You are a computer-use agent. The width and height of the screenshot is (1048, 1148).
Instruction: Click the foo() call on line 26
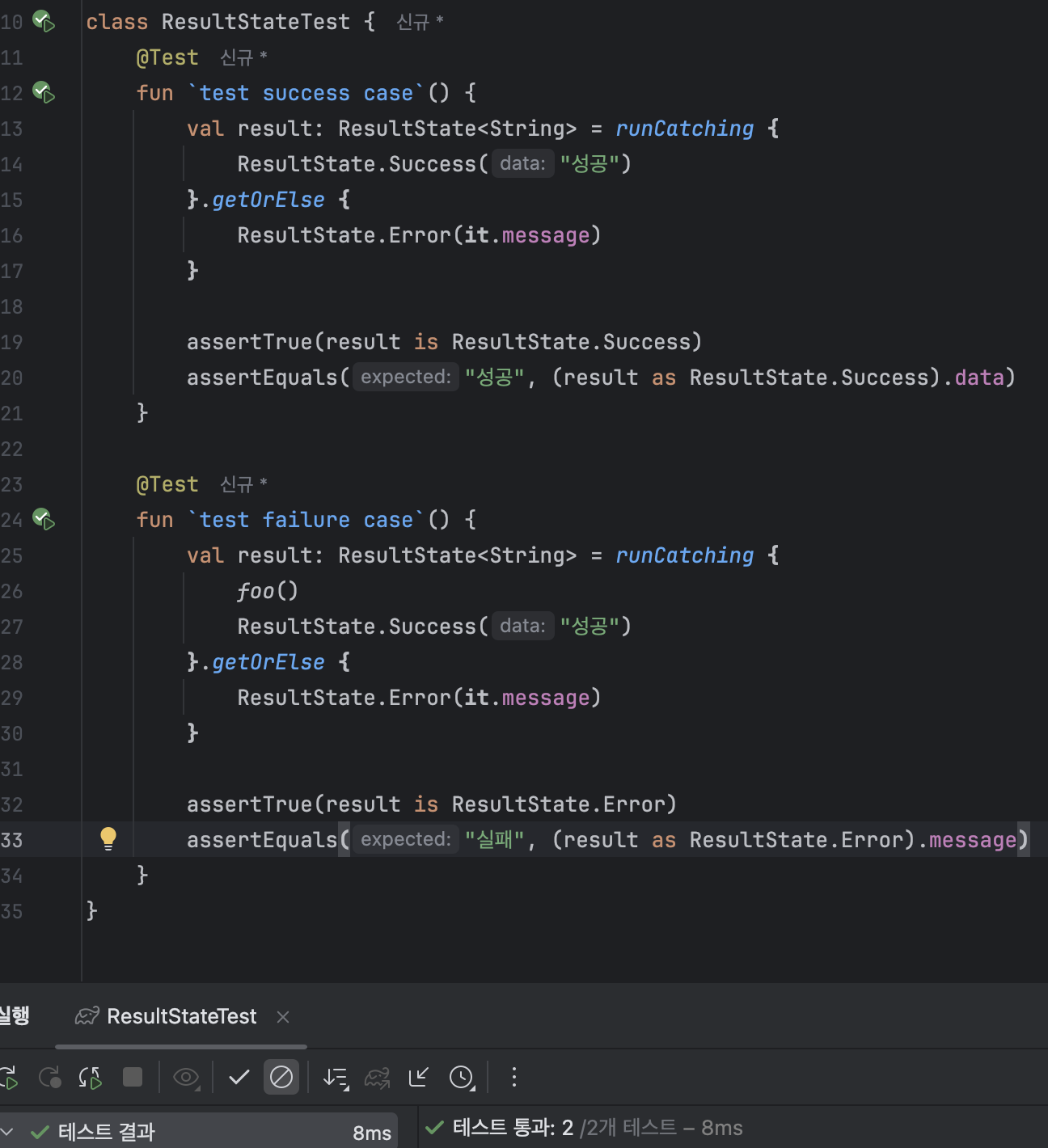click(268, 591)
